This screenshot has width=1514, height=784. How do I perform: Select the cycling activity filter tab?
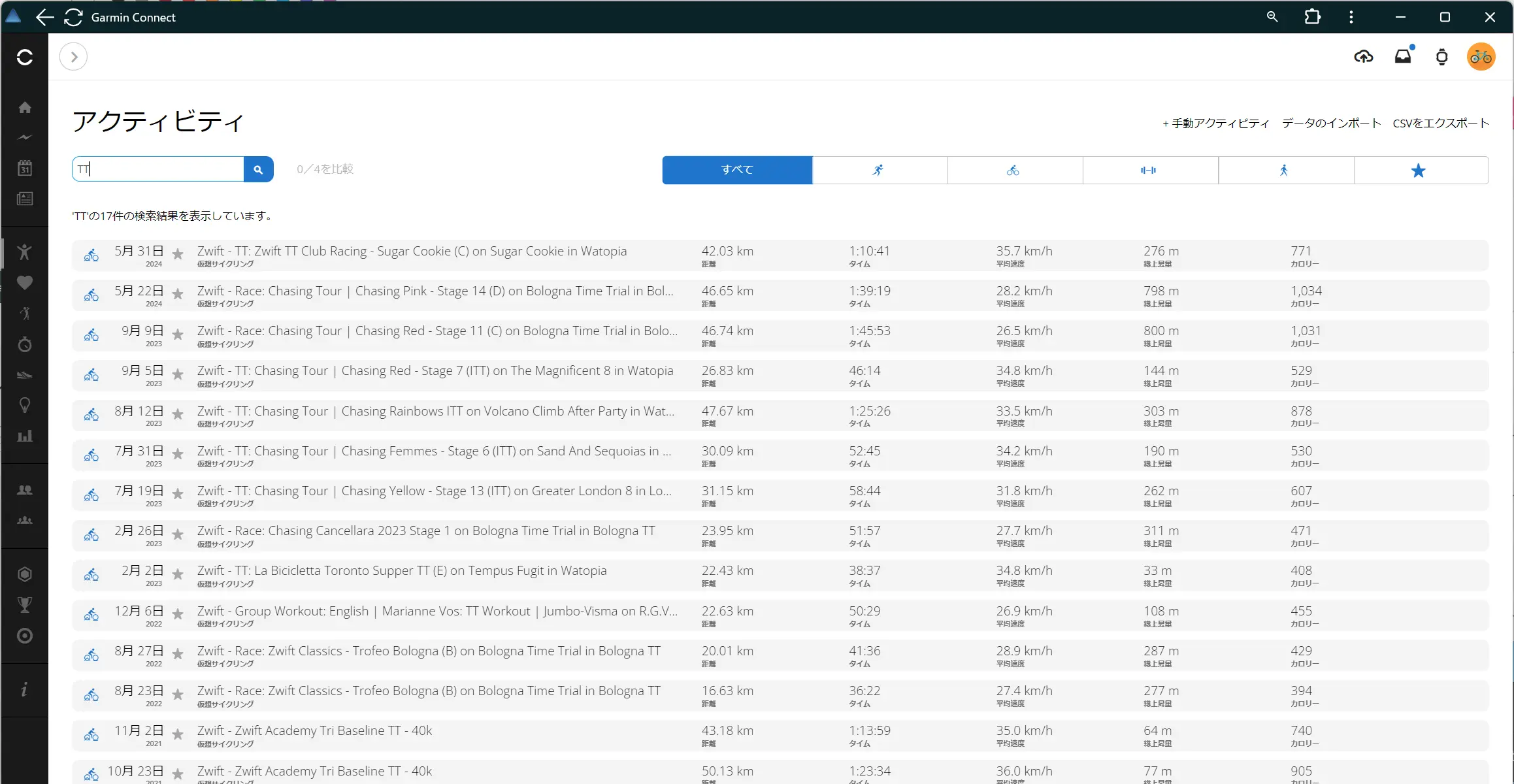pos(1015,170)
